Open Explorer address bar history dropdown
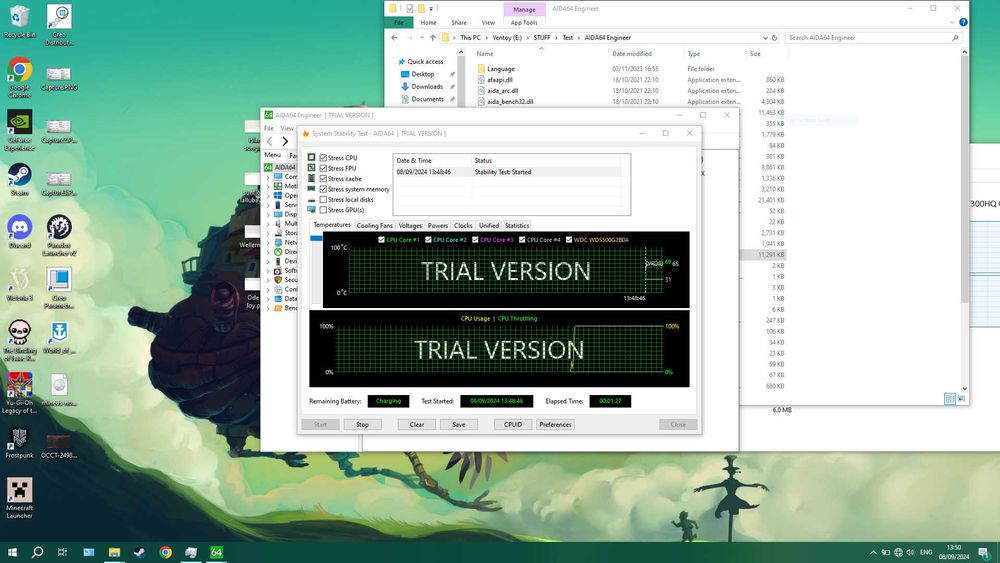This screenshot has width=1000, height=563. 765,38
